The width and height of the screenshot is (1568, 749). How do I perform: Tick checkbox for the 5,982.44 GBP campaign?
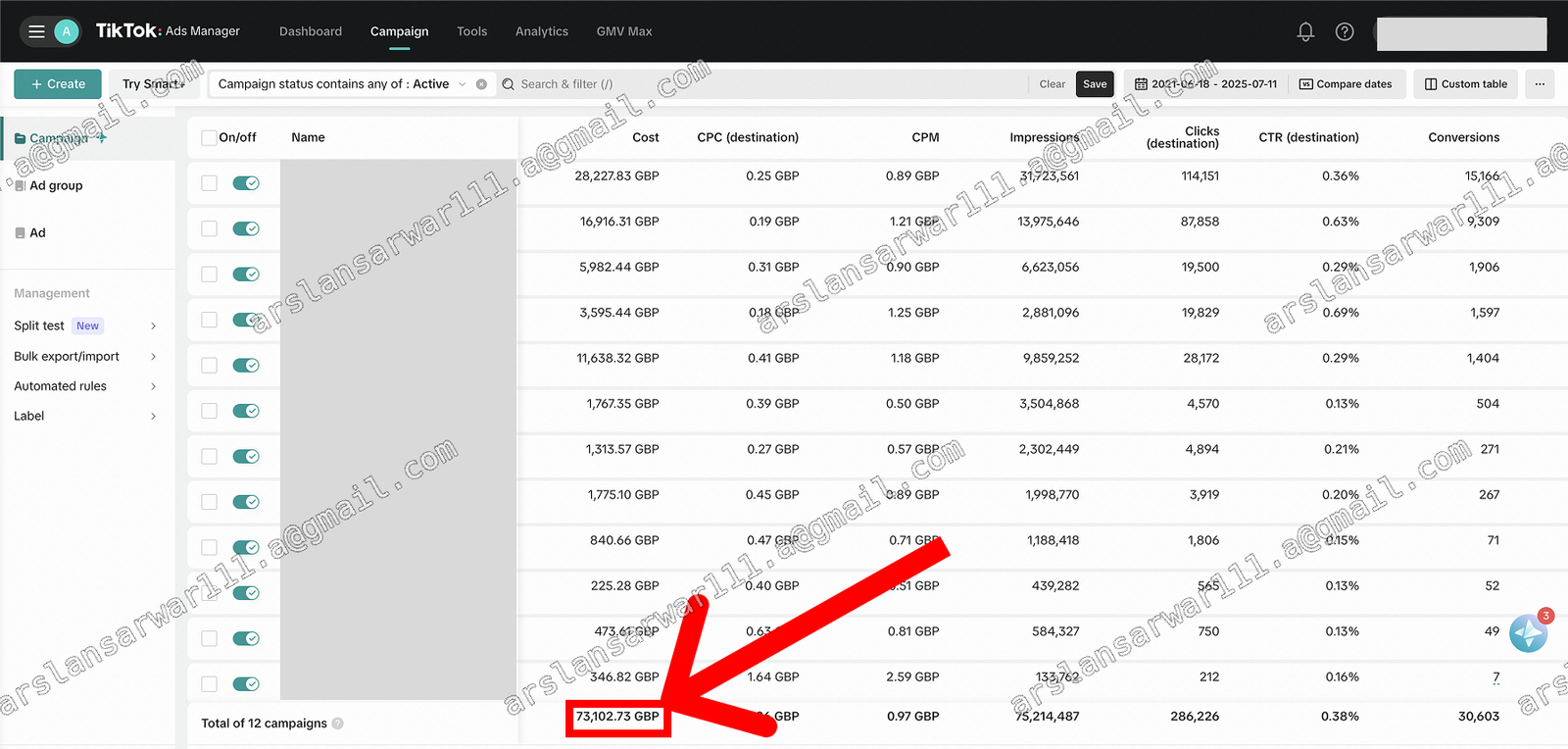click(209, 275)
